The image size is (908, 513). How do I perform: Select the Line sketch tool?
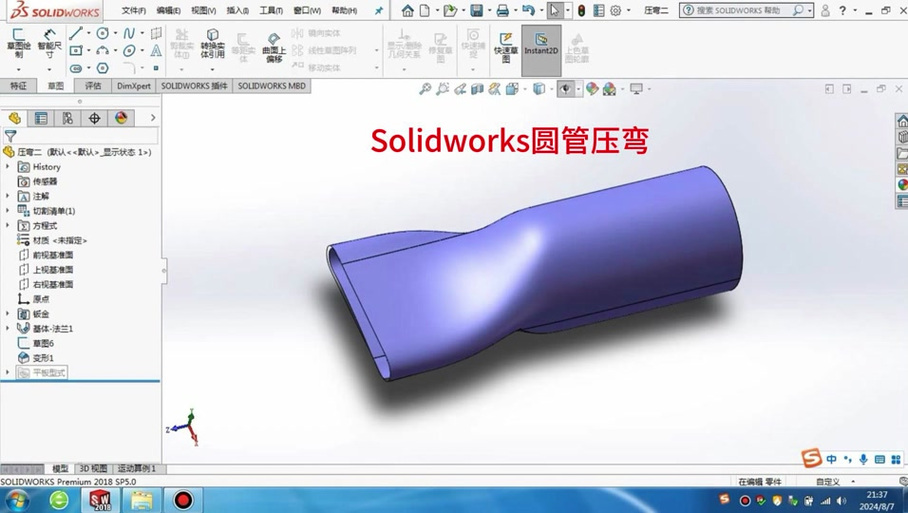click(x=76, y=34)
